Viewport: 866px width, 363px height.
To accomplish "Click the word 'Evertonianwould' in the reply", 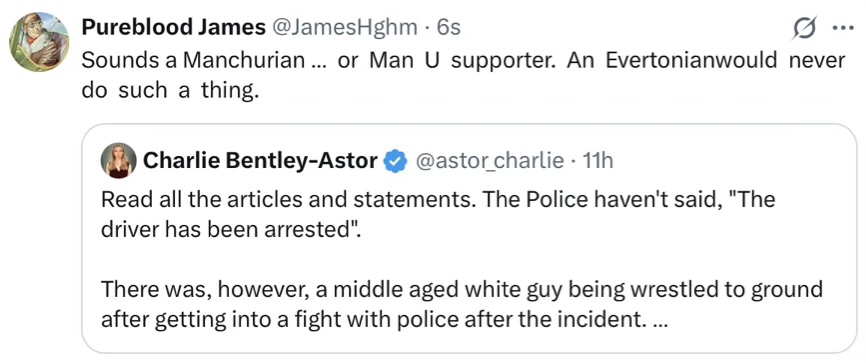I will (693, 60).
